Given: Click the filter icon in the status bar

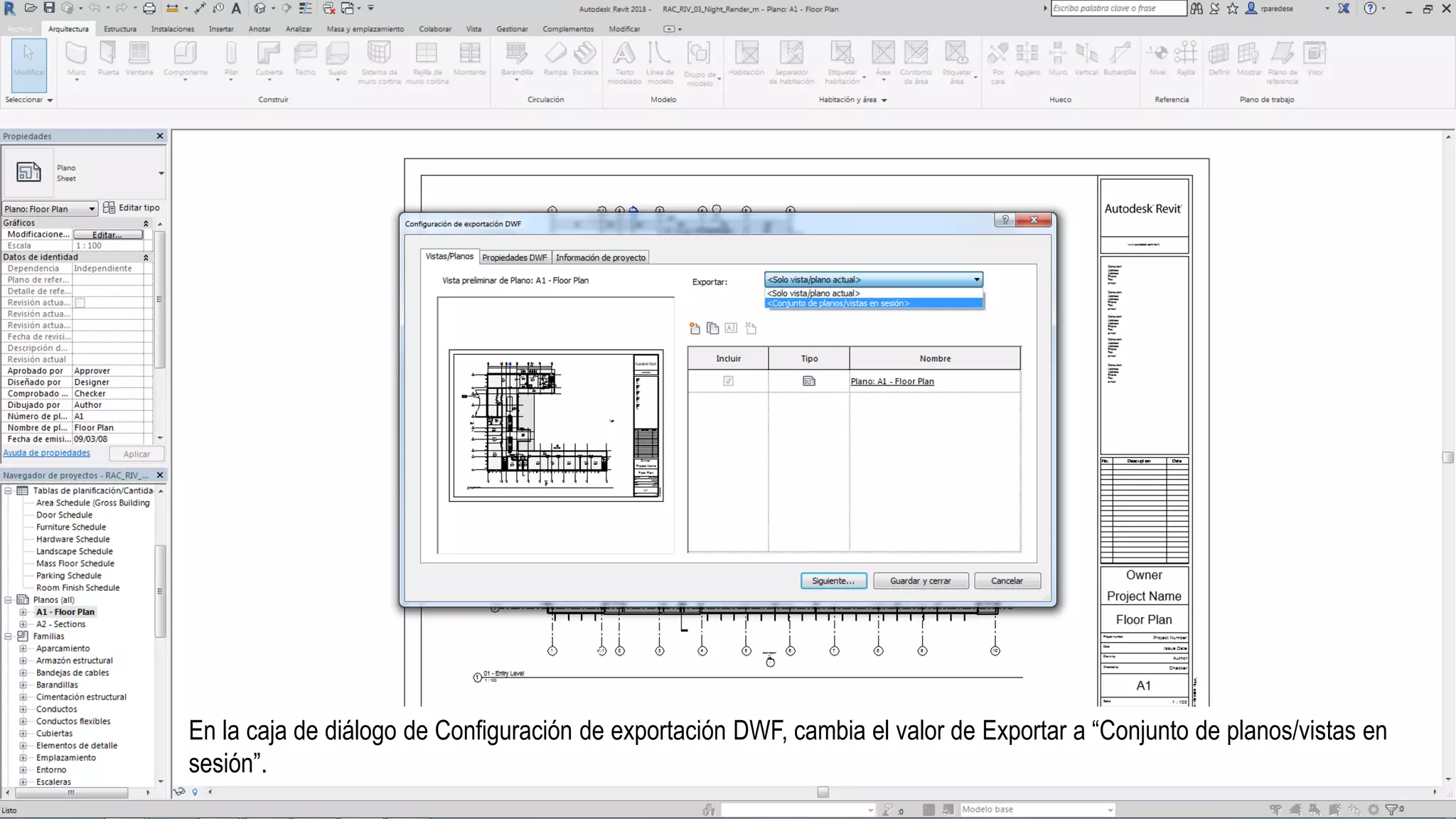Looking at the screenshot, I should point(1392,809).
